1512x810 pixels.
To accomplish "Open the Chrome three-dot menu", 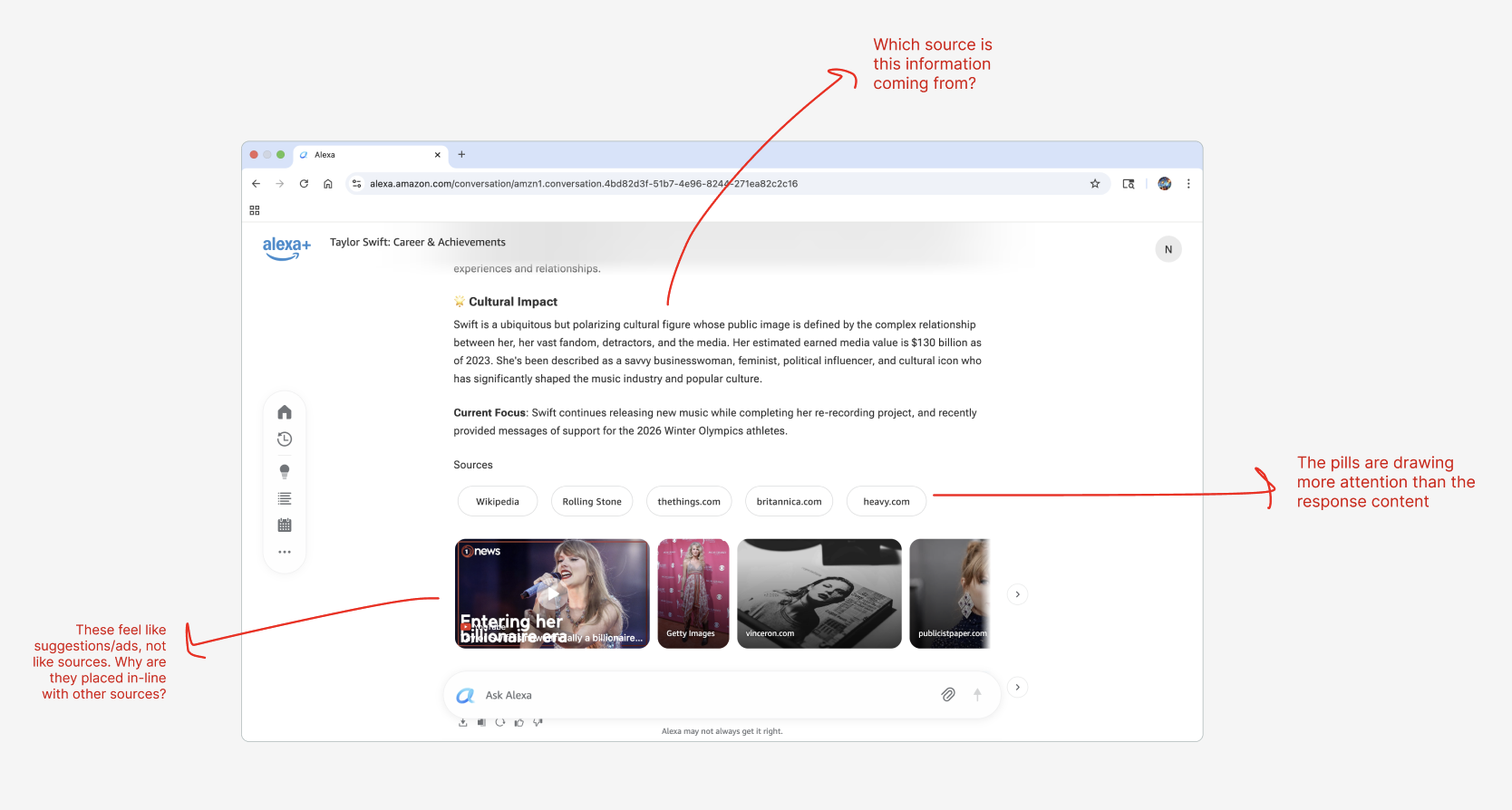I will pyautogui.click(x=1188, y=184).
